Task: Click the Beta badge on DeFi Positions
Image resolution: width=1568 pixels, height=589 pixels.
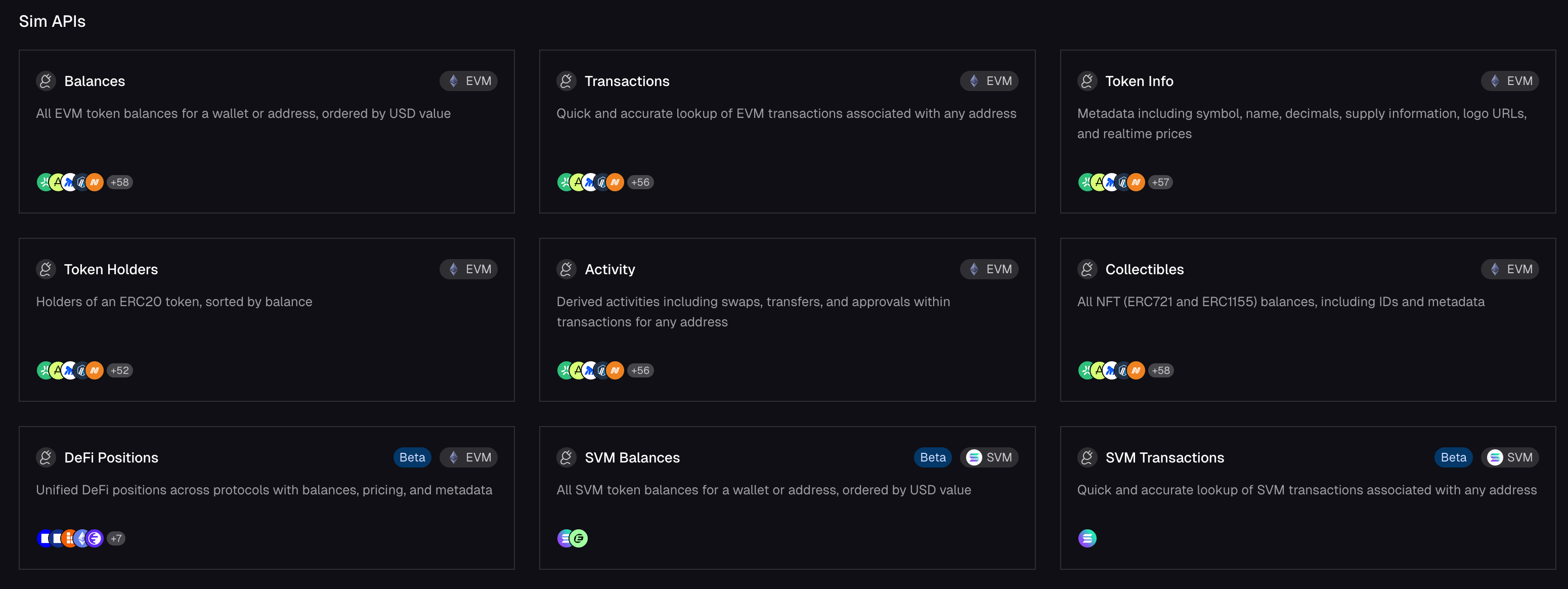Action: click(412, 457)
